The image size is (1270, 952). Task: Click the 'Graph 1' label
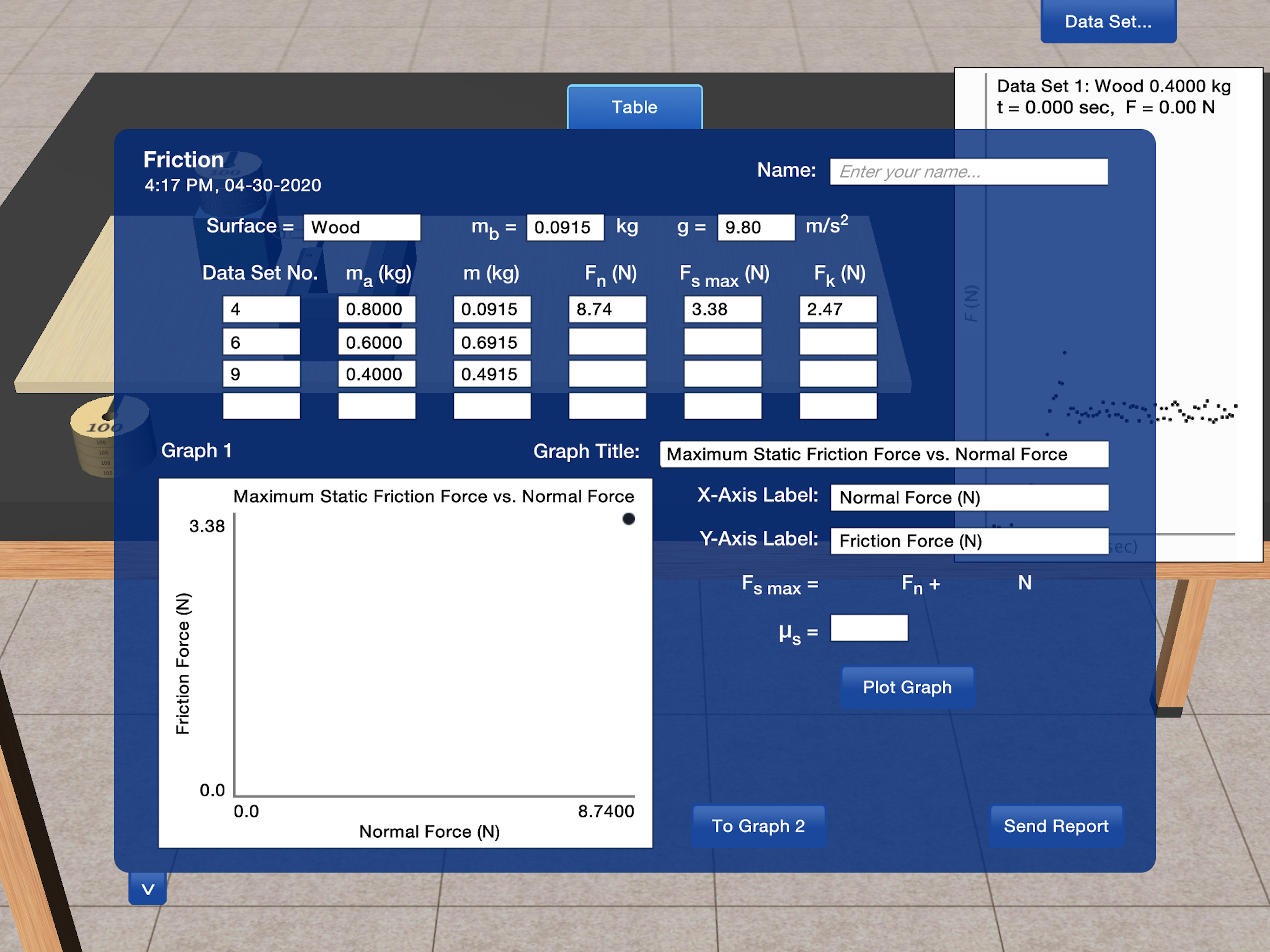click(x=196, y=451)
